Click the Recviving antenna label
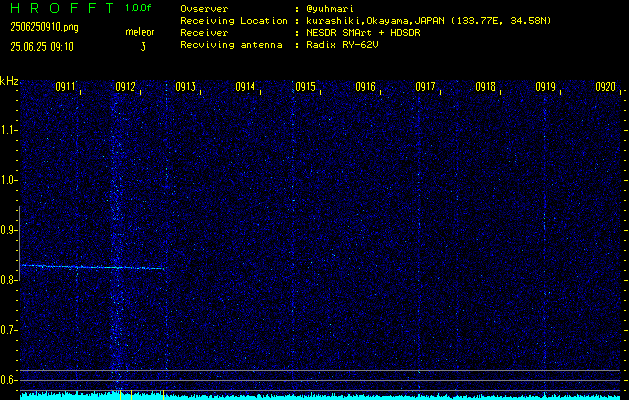 tap(231, 45)
